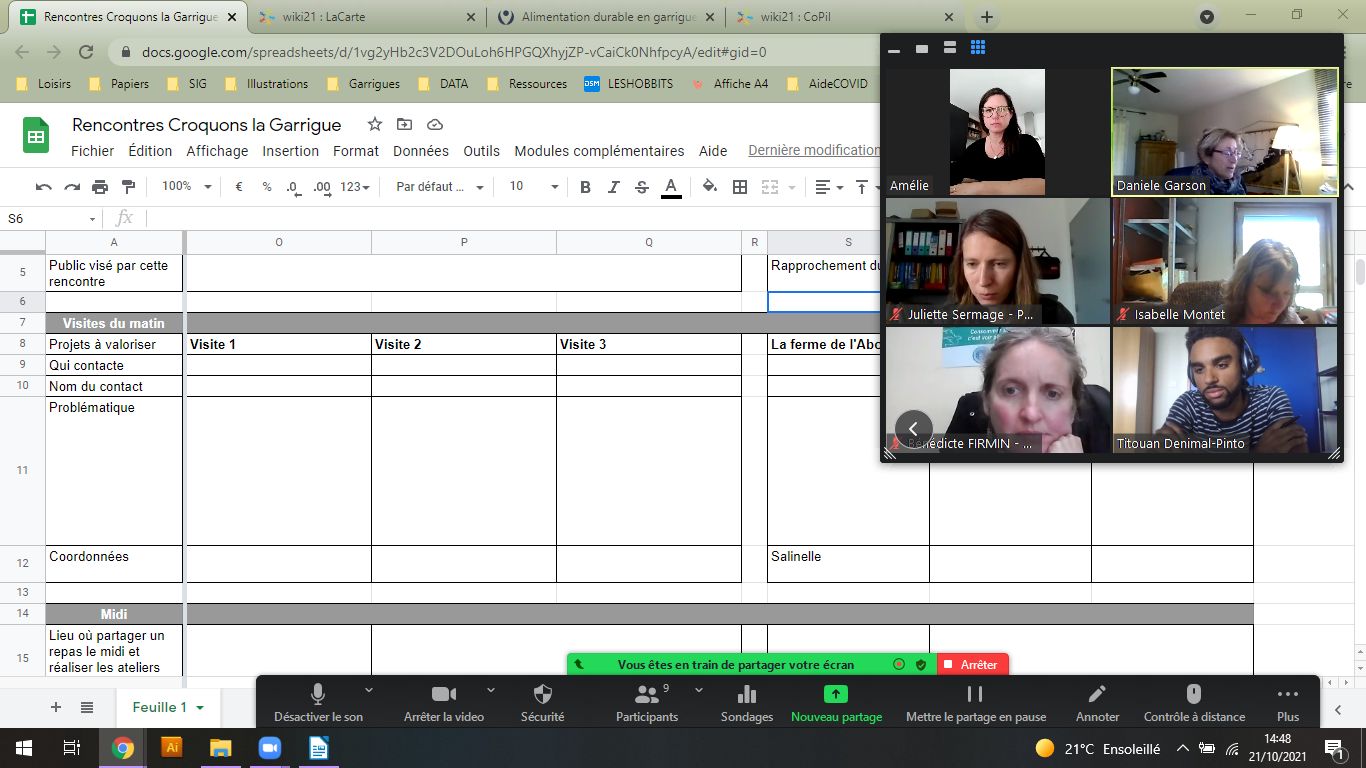Open the text color picker
Viewport: 1366px width, 768px height.
(x=671, y=187)
